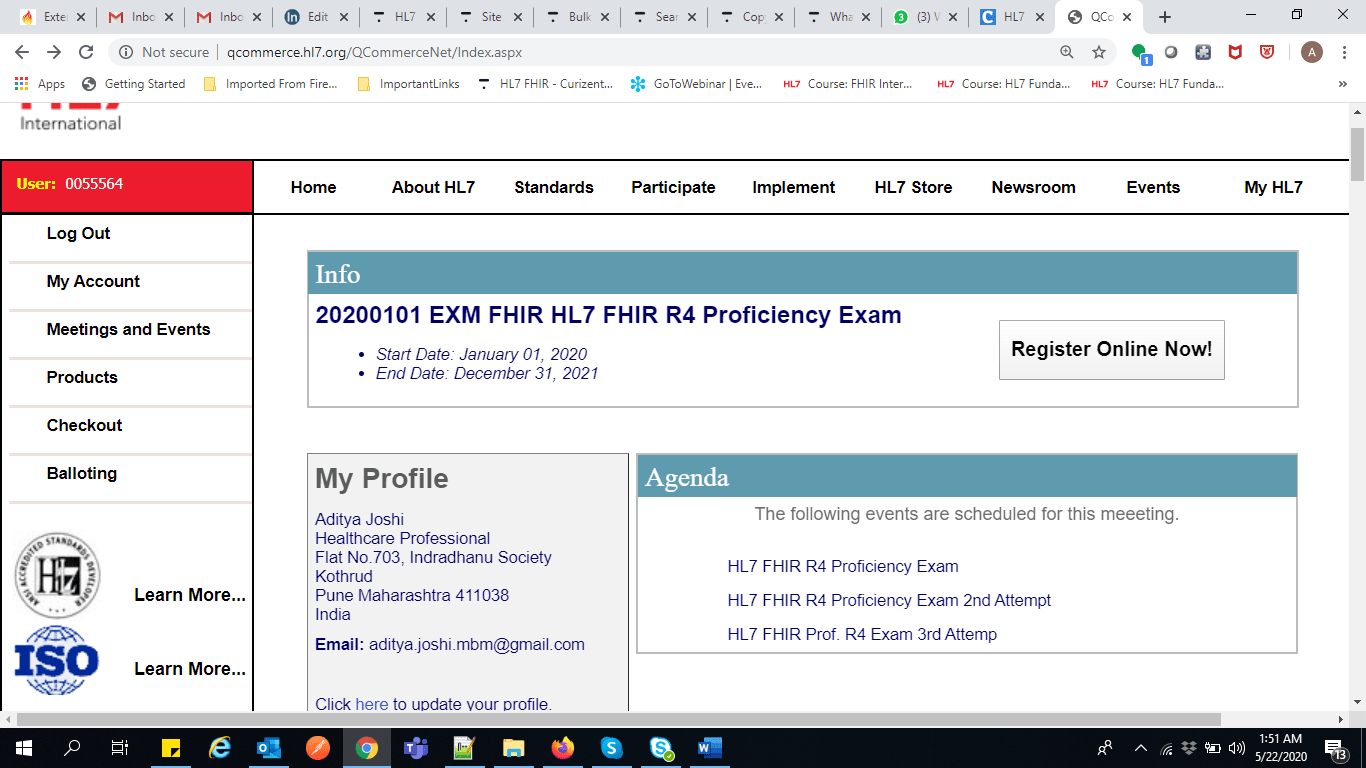The width and height of the screenshot is (1366, 768).
Task: Open the ImportantLinks bookmark folder
Action: 408,84
